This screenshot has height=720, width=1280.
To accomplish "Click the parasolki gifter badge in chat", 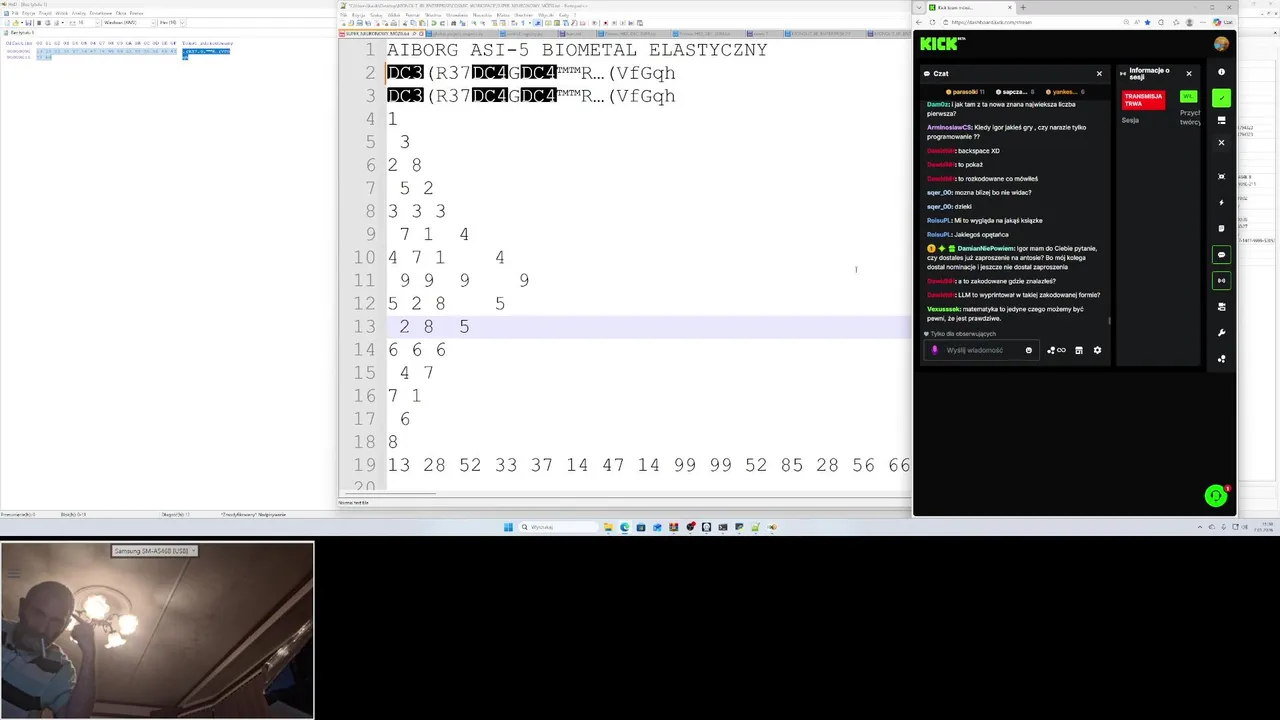I will coord(965,92).
